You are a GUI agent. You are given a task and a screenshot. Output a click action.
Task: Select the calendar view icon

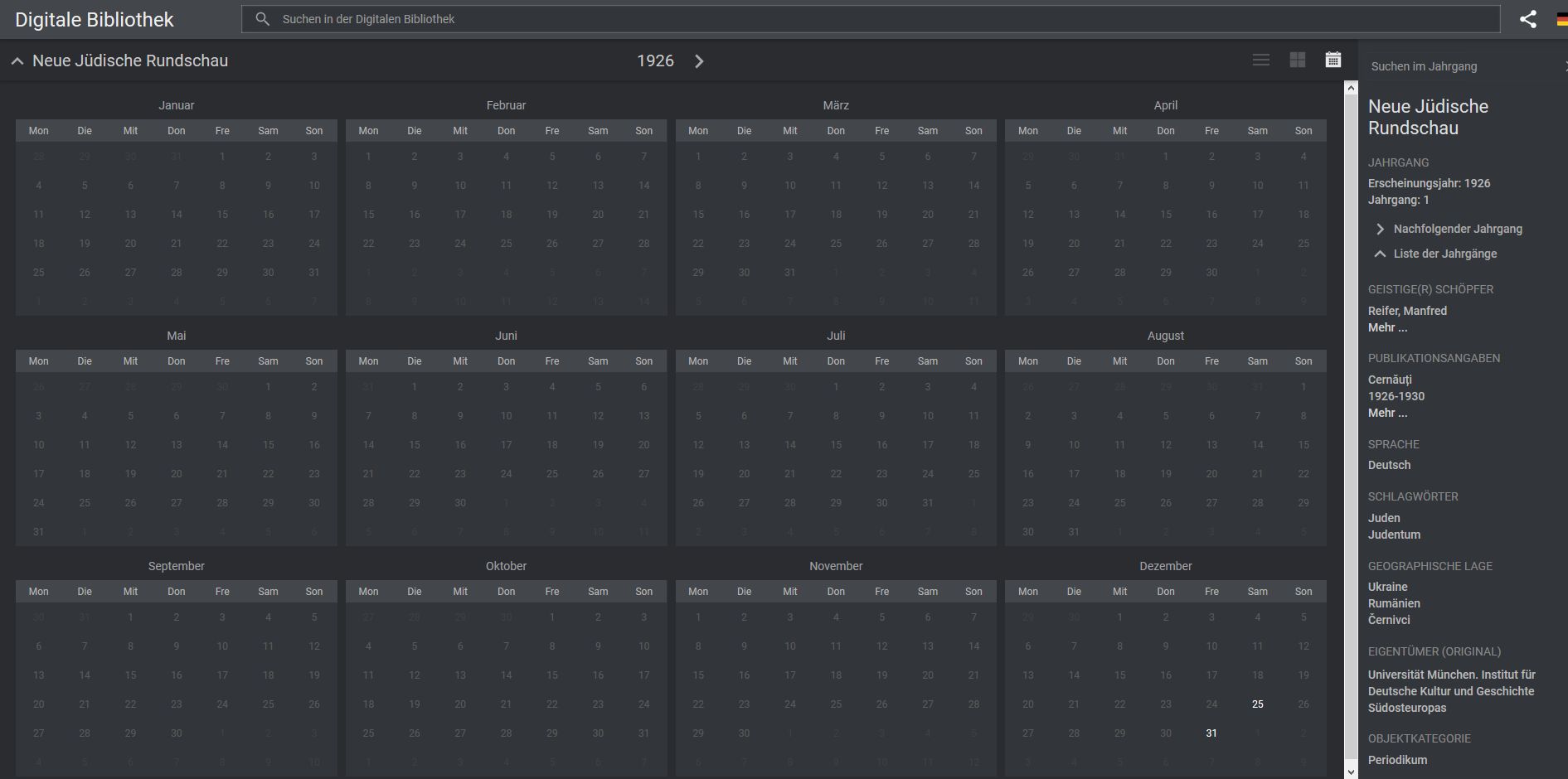[1333, 60]
